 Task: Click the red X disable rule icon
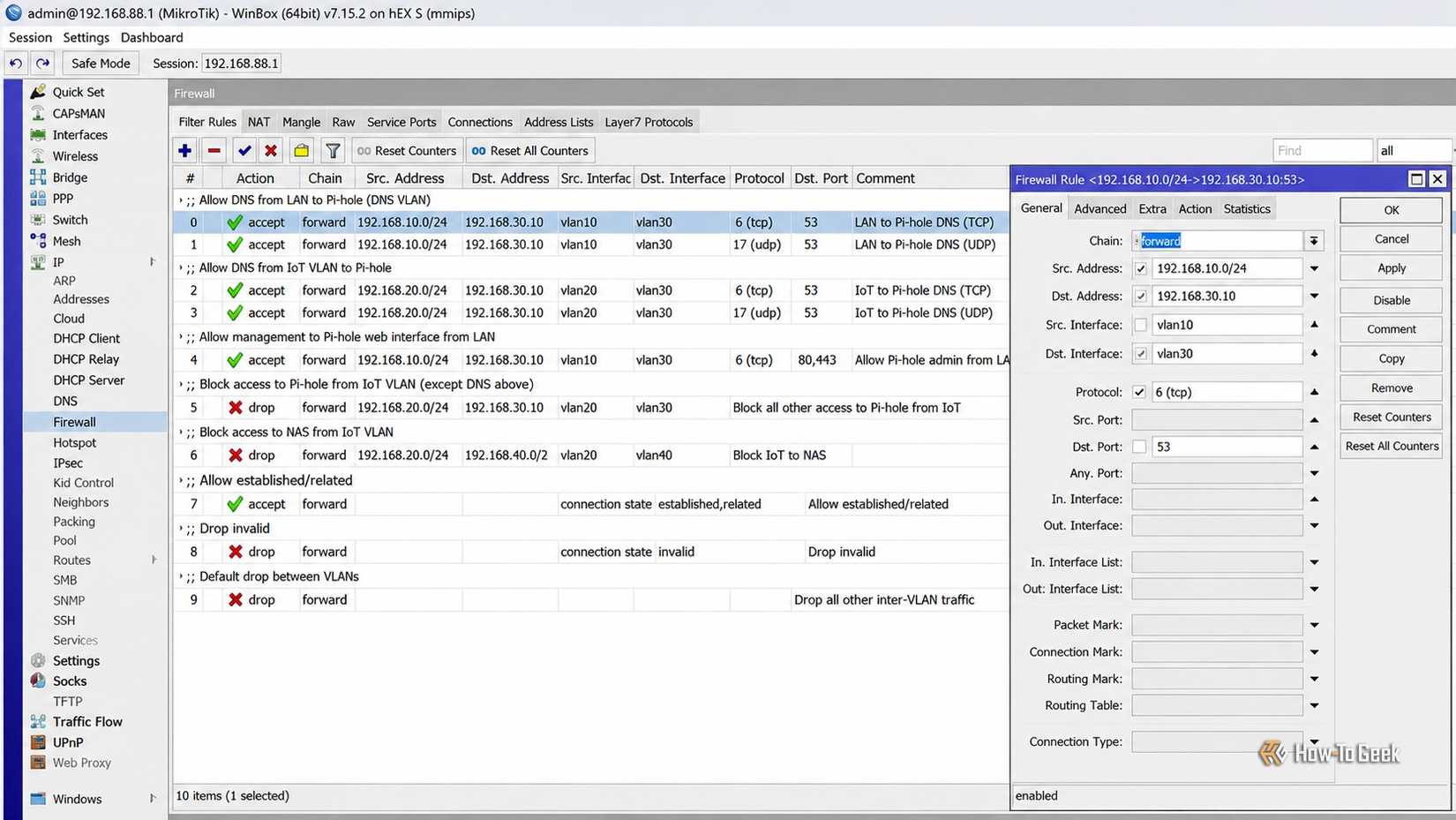pos(271,151)
